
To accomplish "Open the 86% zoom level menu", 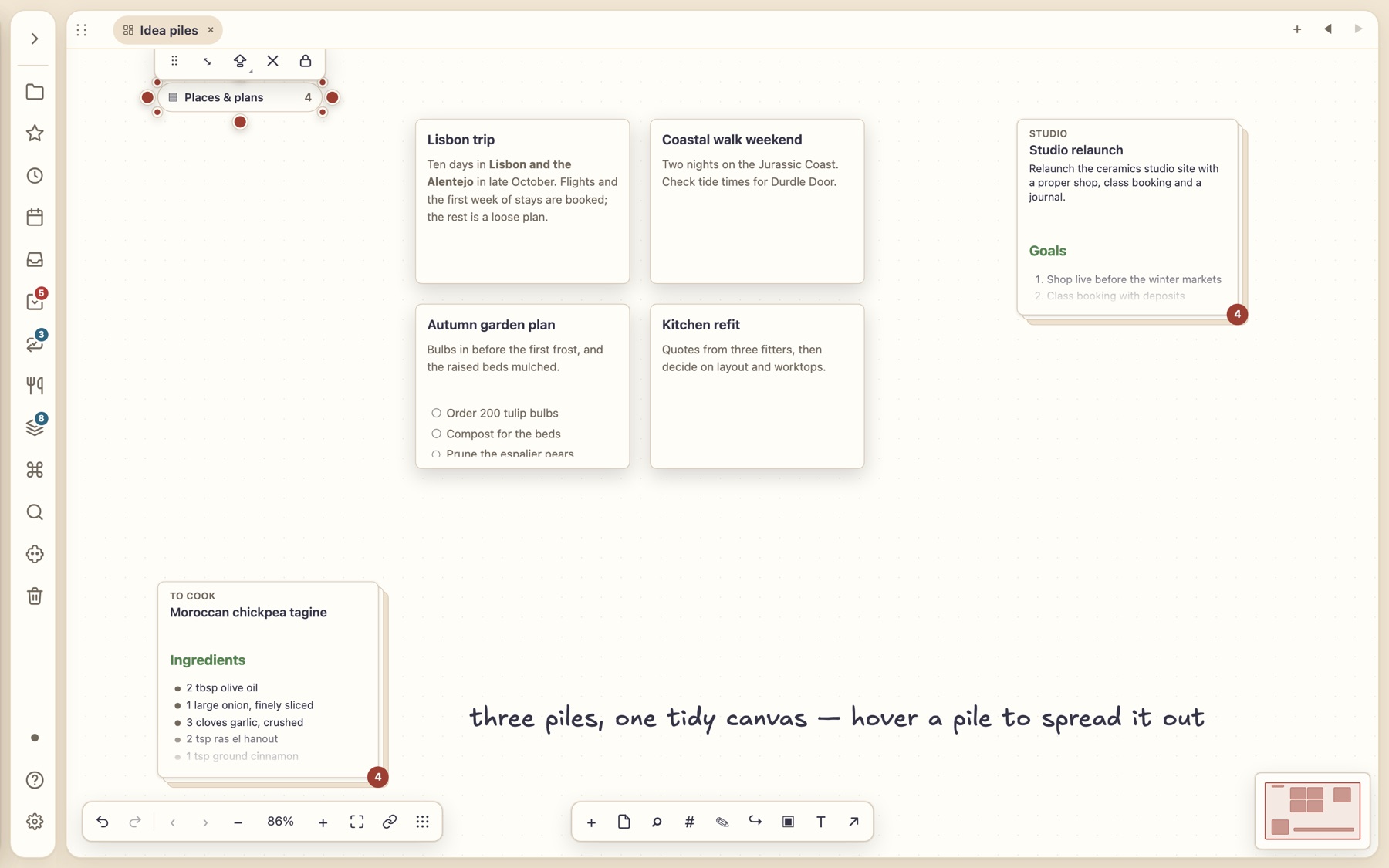I will pyautogui.click(x=280, y=822).
